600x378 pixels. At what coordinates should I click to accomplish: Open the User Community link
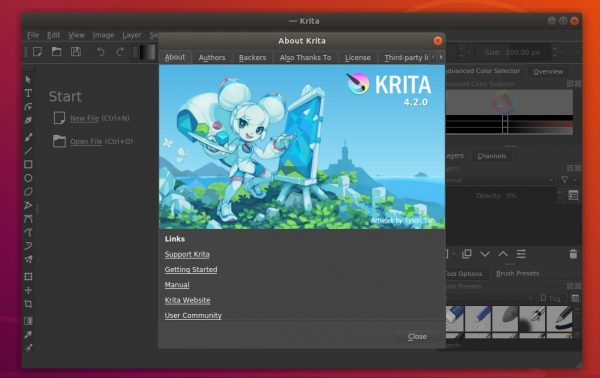point(193,316)
